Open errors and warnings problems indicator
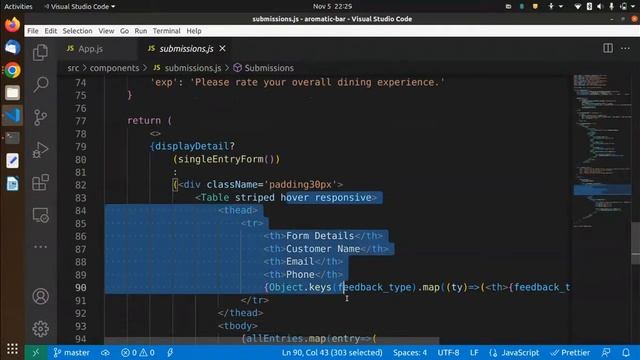 coord(138,353)
